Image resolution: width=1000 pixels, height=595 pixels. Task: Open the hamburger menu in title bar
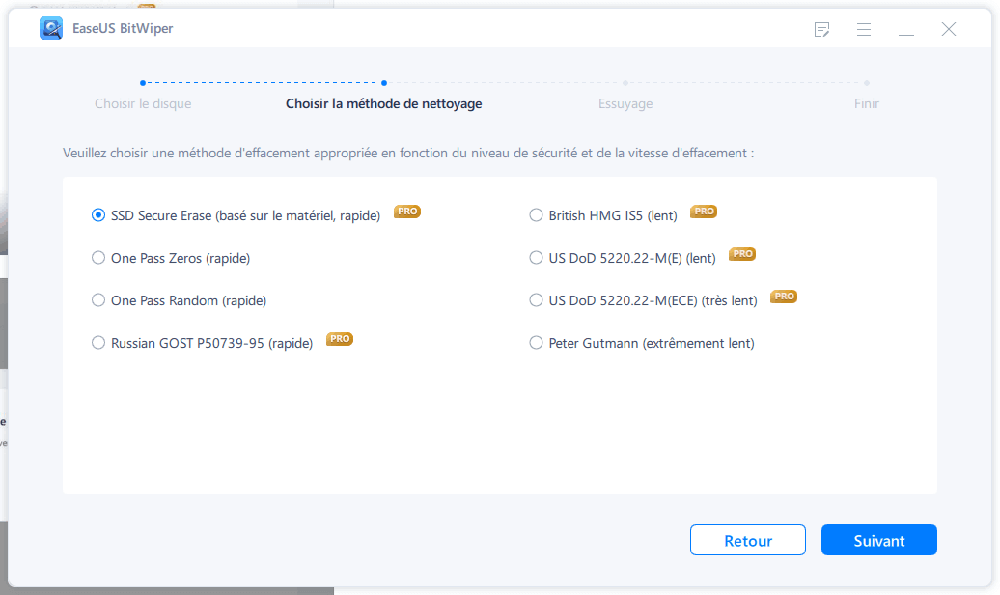[x=864, y=29]
